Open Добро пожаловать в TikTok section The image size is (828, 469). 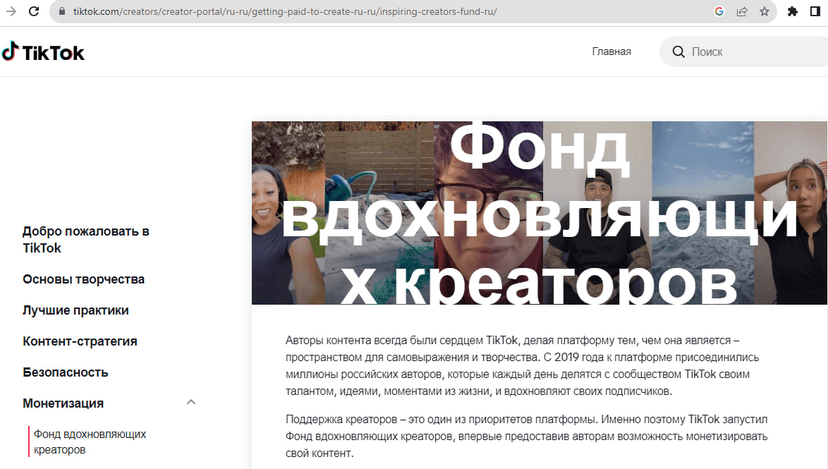[x=86, y=240]
